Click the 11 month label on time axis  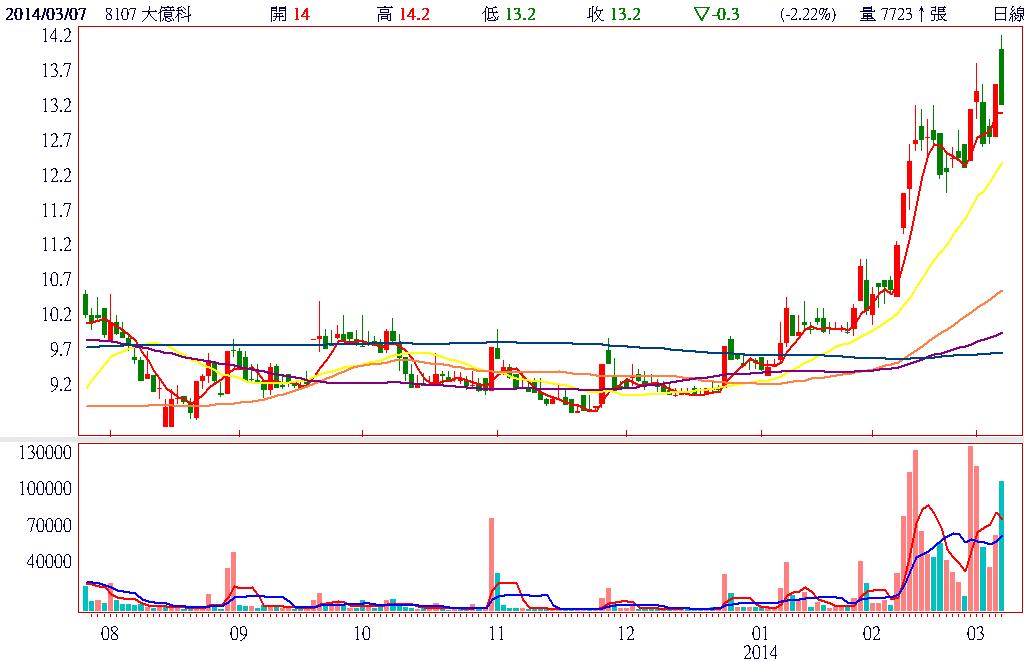(495, 634)
